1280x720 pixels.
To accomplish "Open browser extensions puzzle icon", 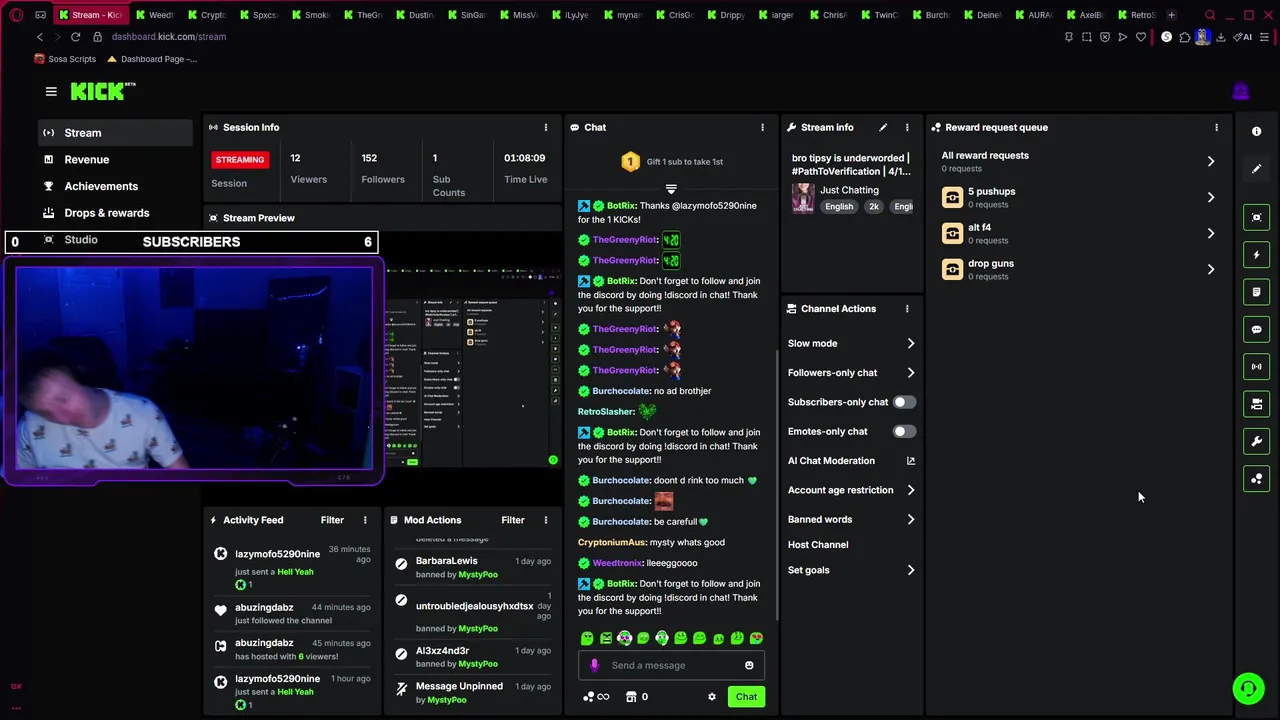I will point(1185,37).
